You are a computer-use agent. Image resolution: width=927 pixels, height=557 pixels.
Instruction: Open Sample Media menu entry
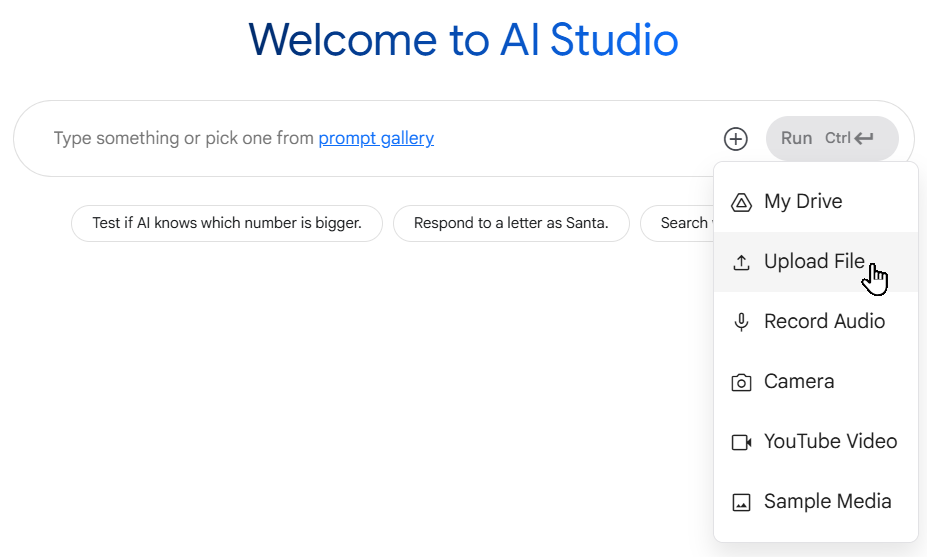816,501
